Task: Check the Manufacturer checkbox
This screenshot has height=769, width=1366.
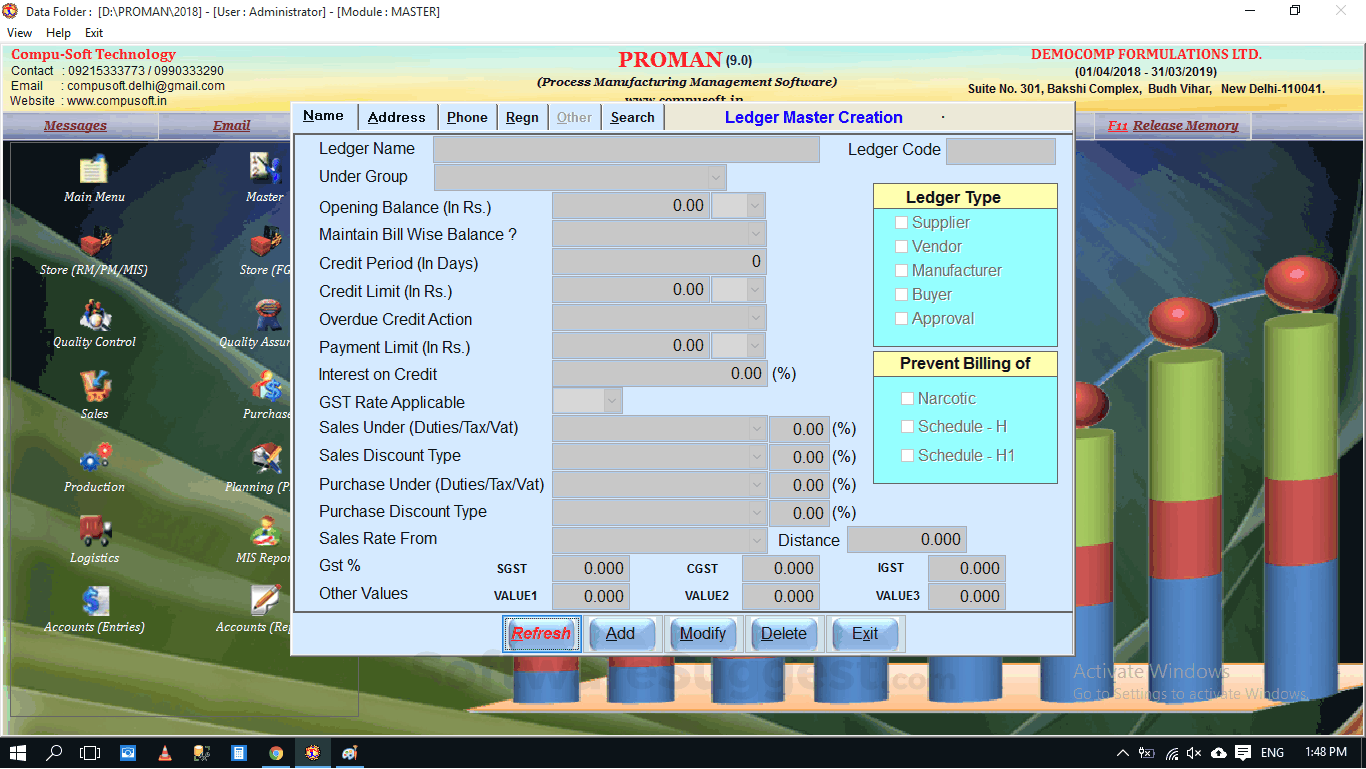Action: pos(901,270)
